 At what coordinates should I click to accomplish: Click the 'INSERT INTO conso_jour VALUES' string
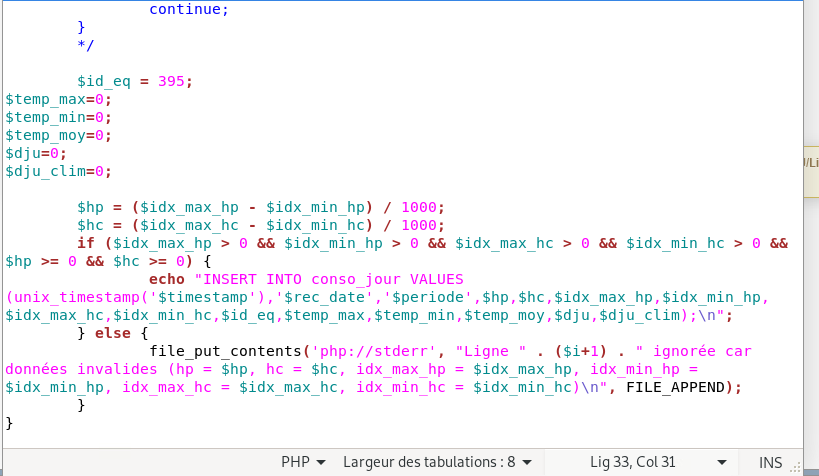click(333, 280)
